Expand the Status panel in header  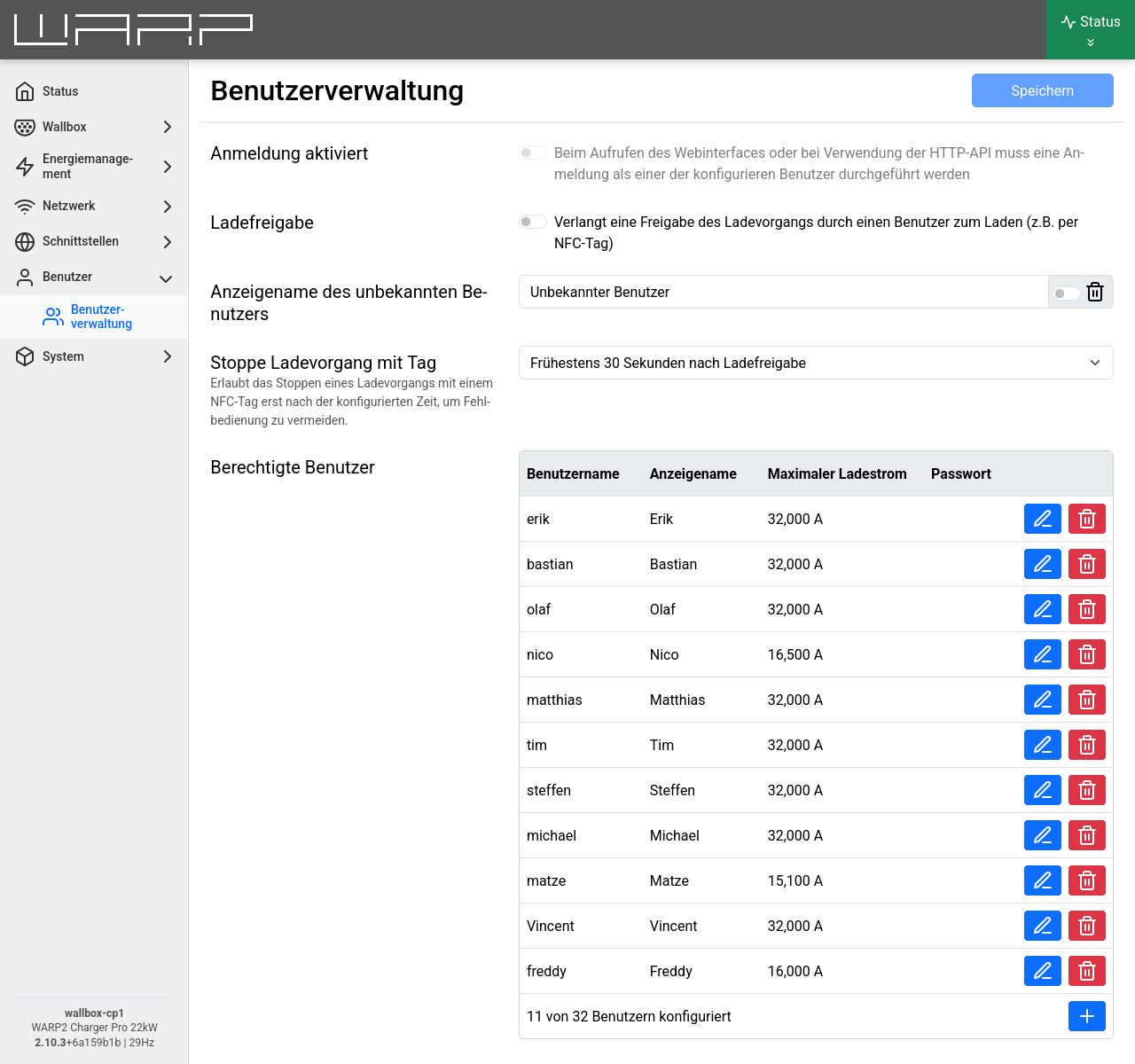tap(1091, 29)
